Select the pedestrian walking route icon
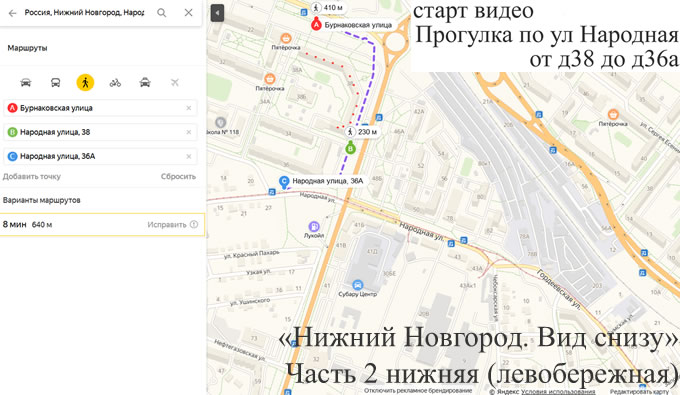 pyautogui.click(x=85, y=82)
